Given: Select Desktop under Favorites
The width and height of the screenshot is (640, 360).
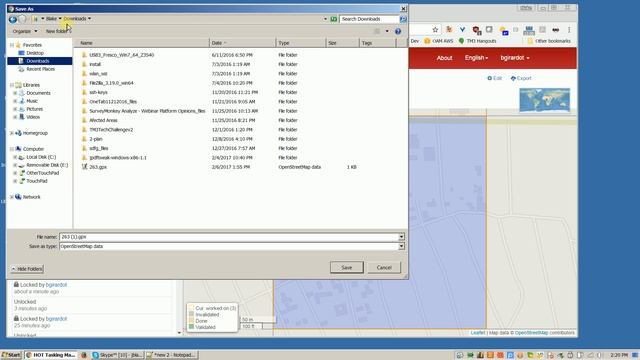Looking at the screenshot, I should (35, 53).
